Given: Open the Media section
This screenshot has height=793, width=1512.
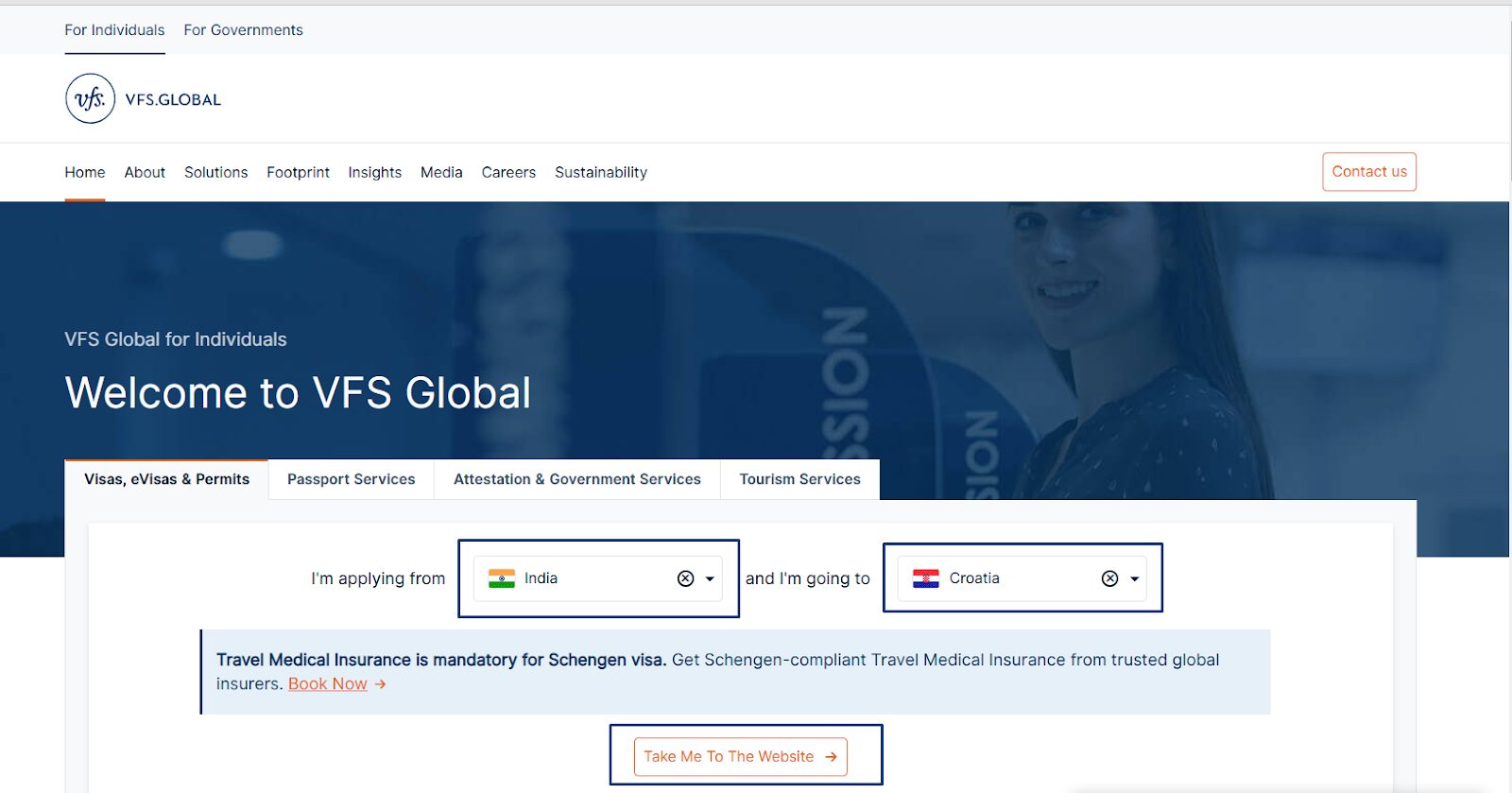Looking at the screenshot, I should point(441,172).
